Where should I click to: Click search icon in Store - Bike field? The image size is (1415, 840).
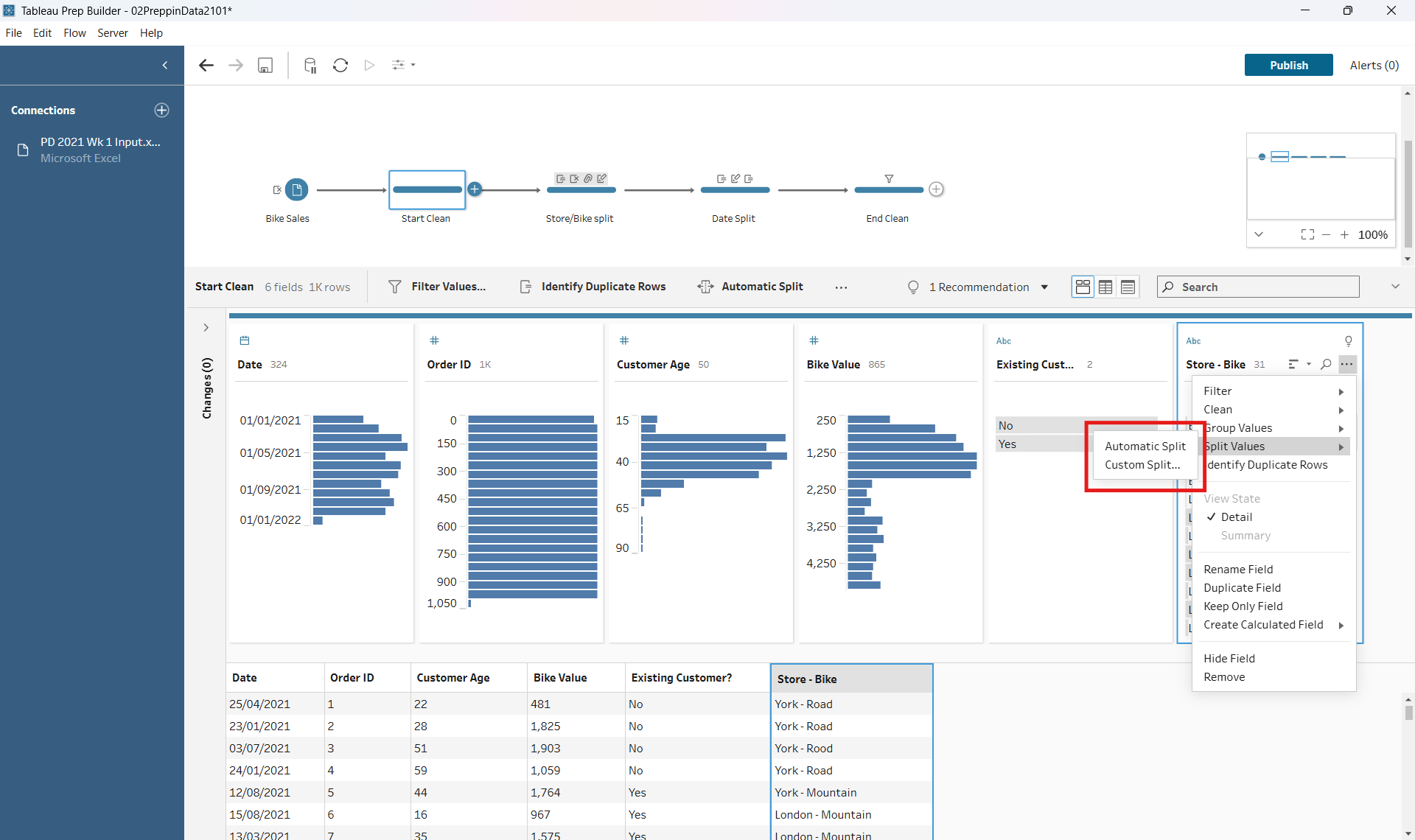(x=1326, y=364)
